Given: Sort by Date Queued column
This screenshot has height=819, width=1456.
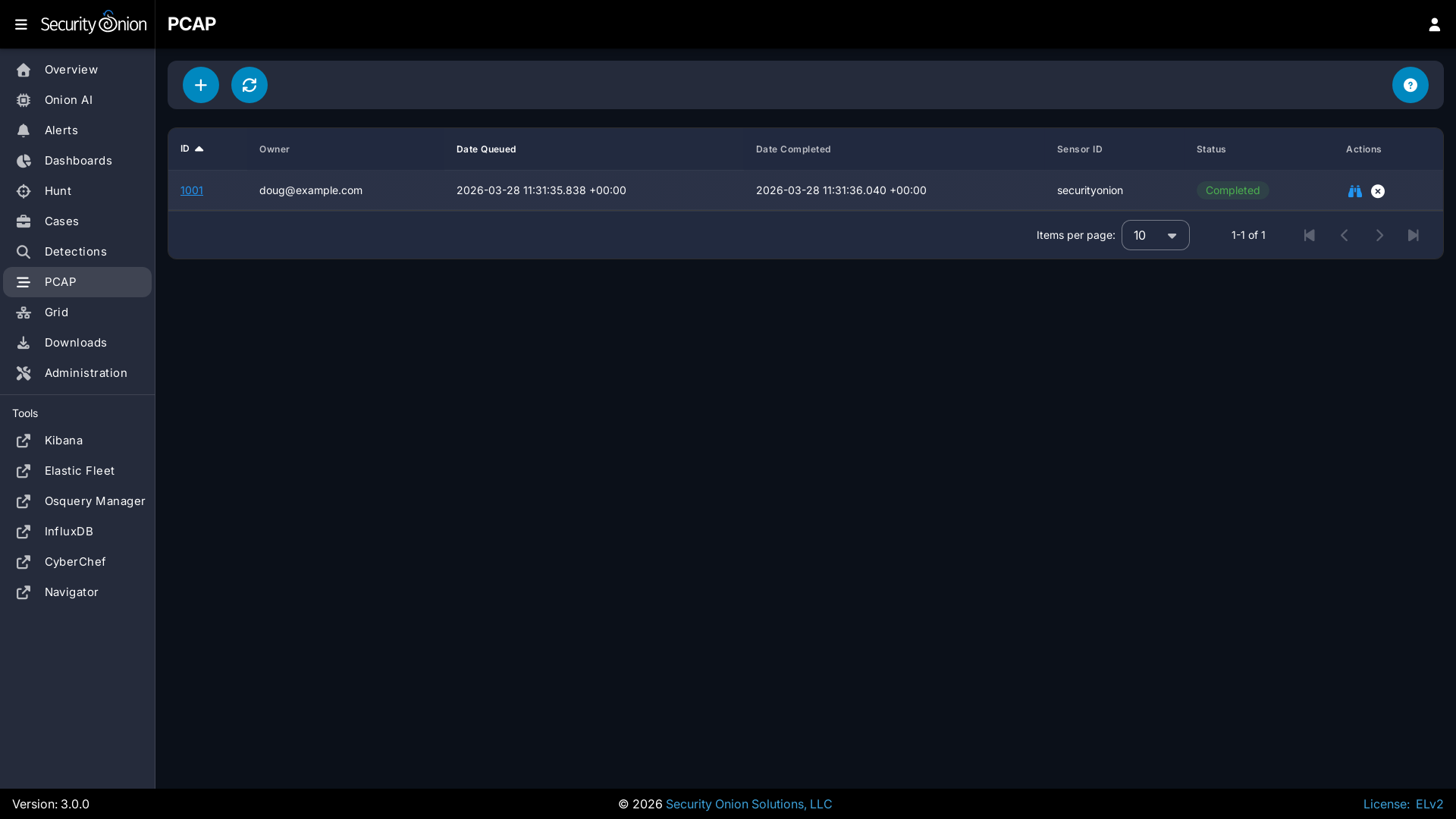Looking at the screenshot, I should click(x=486, y=149).
